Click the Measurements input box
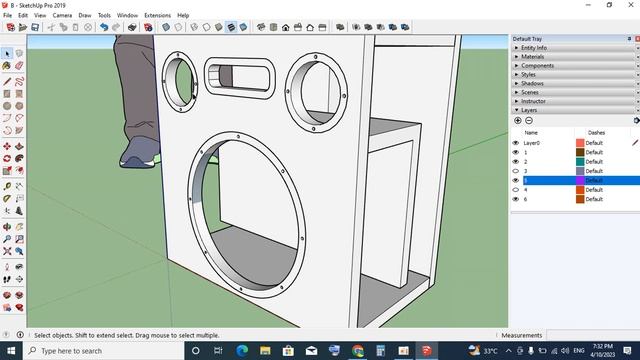Screen dimensions: 640x360 (593, 335)
